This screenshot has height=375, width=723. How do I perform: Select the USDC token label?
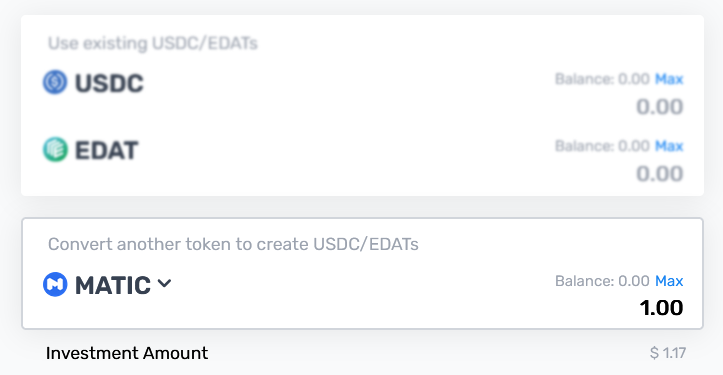click(109, 83)
